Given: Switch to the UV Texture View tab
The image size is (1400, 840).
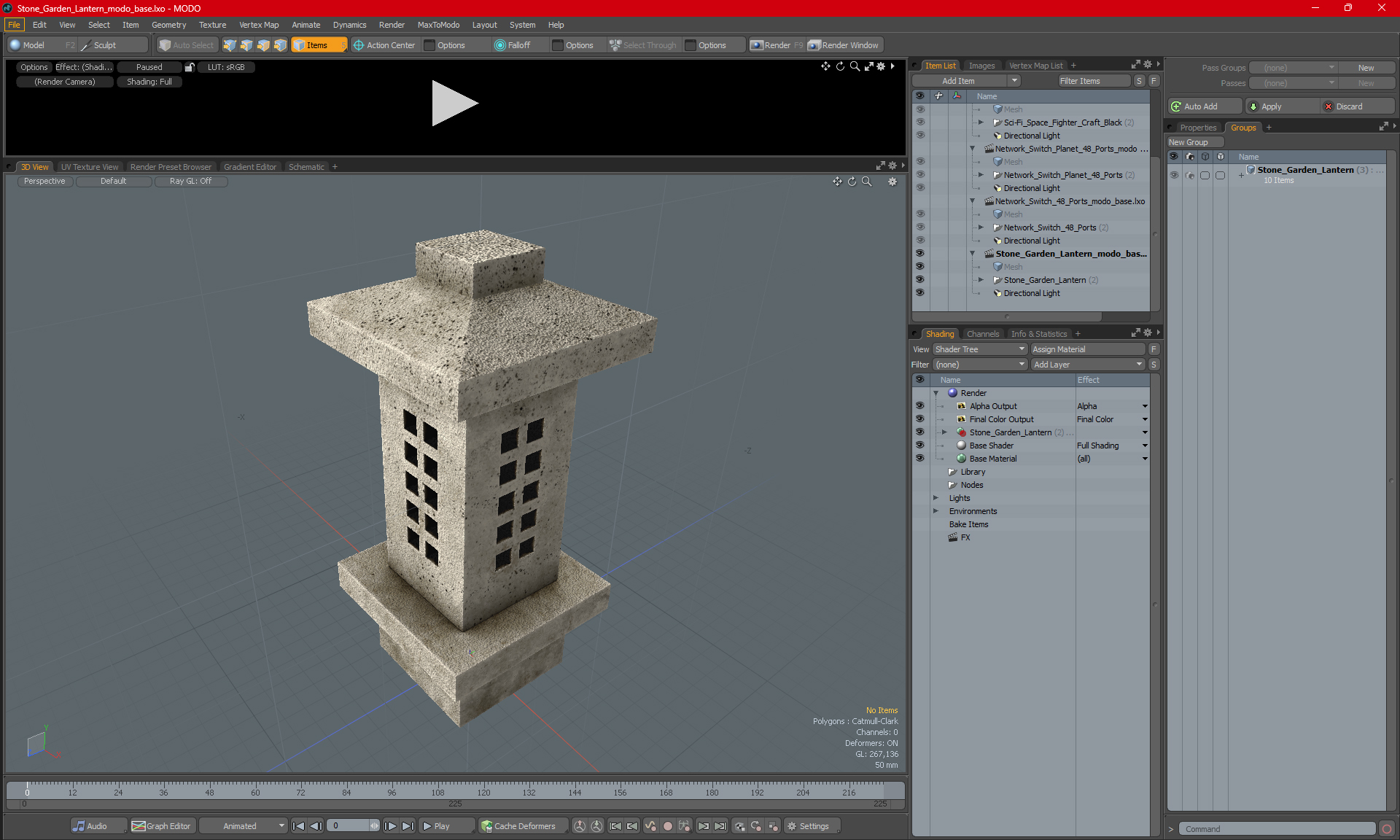Looking at the screenshot, I should (89, 167).
